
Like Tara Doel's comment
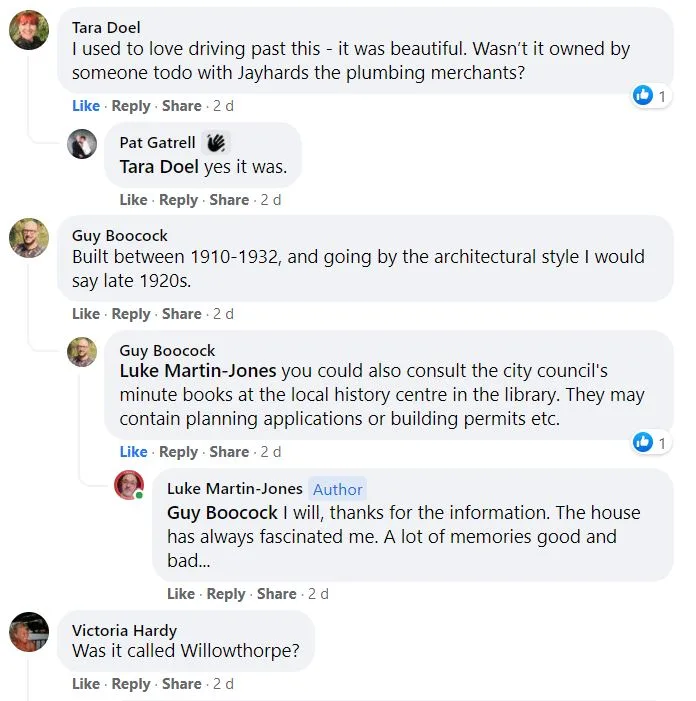point(86,106)
